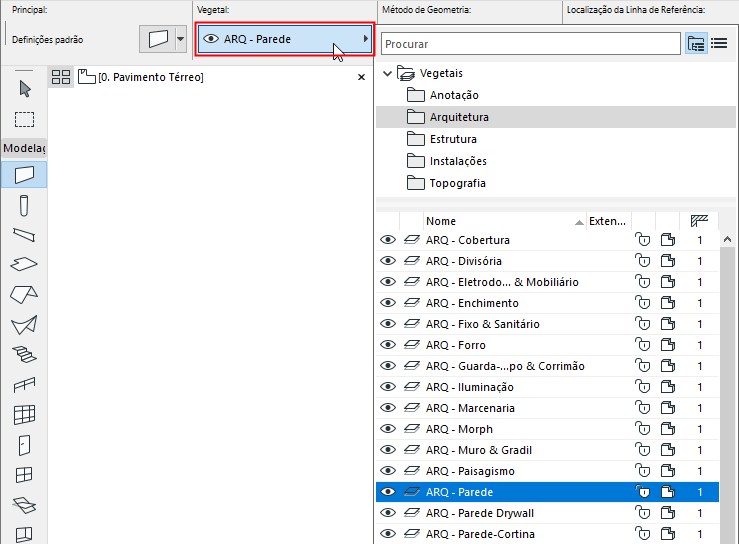Select ARQ - Fixo & Sanitário layer
Image resolution: width=739 pixels, height=544 pixels.
click(x=483, y=324)
